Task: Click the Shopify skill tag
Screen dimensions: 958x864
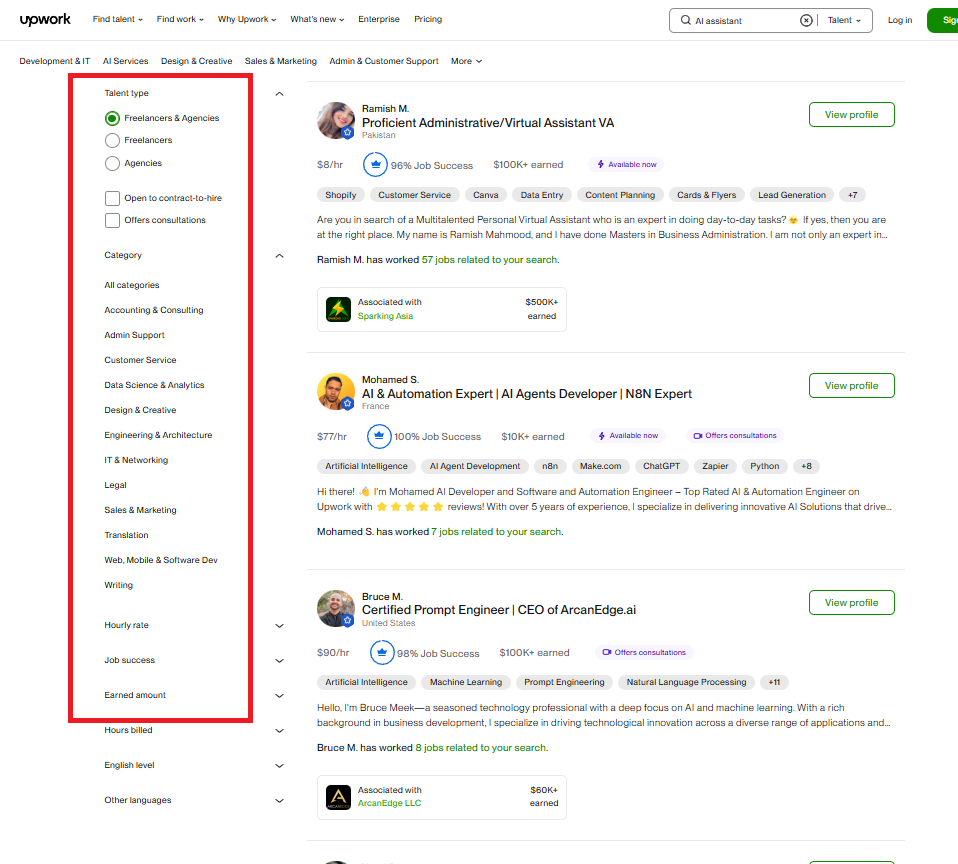Action: pos(340,195)
